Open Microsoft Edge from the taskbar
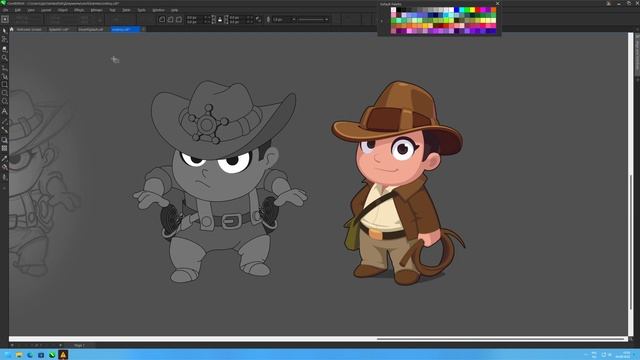640x360 pixels. [x=30, y=355]
